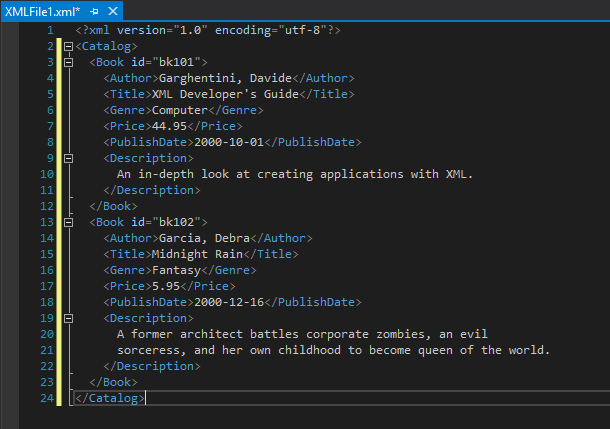The width and height of the screenshot is (610, 429).
Task: Close the XMLFile1.xml document tab
Action: [111, 10]
